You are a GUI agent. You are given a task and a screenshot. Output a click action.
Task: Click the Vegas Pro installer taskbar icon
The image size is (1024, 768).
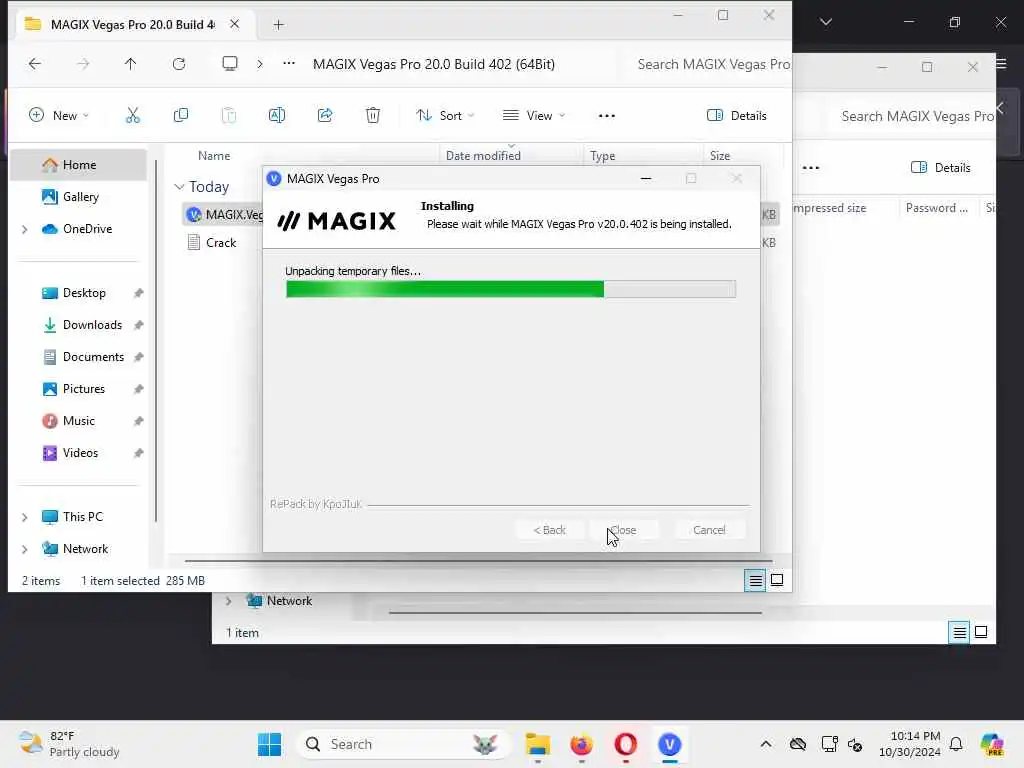coord(669,744)
